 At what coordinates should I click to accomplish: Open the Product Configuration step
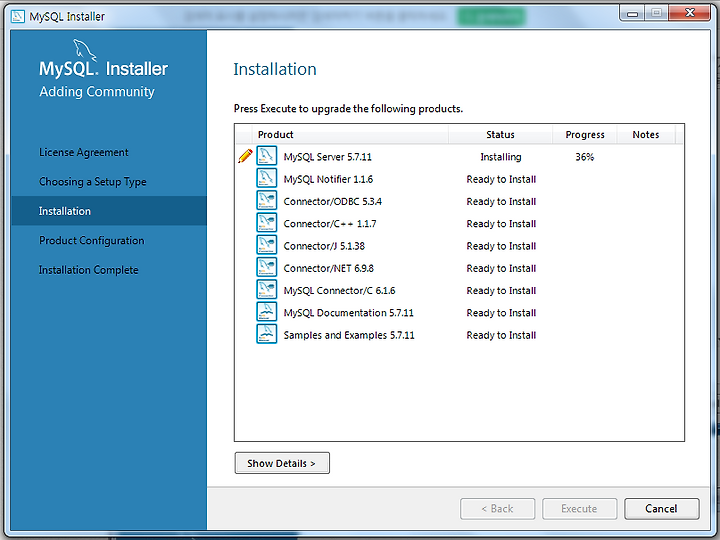point(92,241)
